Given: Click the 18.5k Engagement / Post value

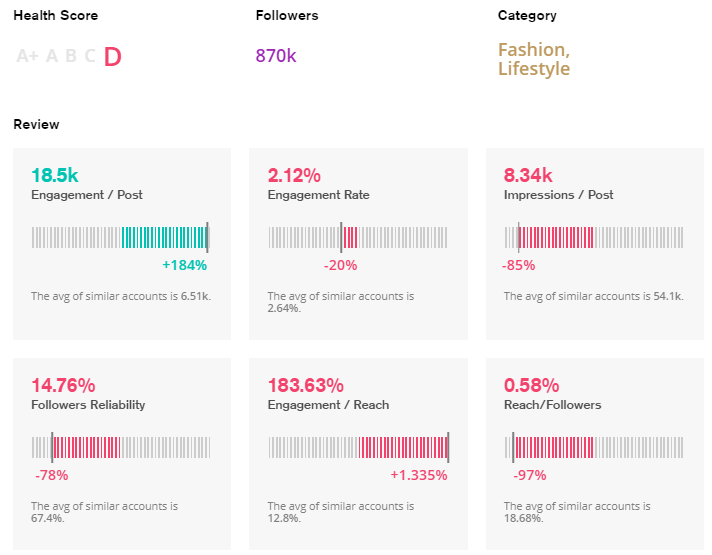Looking at the screenshot, I should coord(56,176).
